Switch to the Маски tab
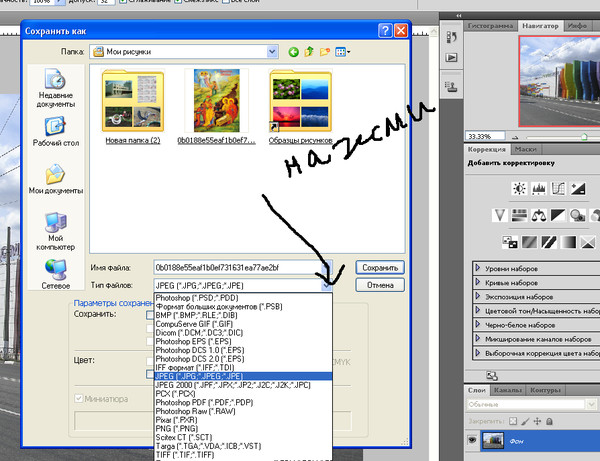This screenshot has width=600, height=461. [525, 149]
